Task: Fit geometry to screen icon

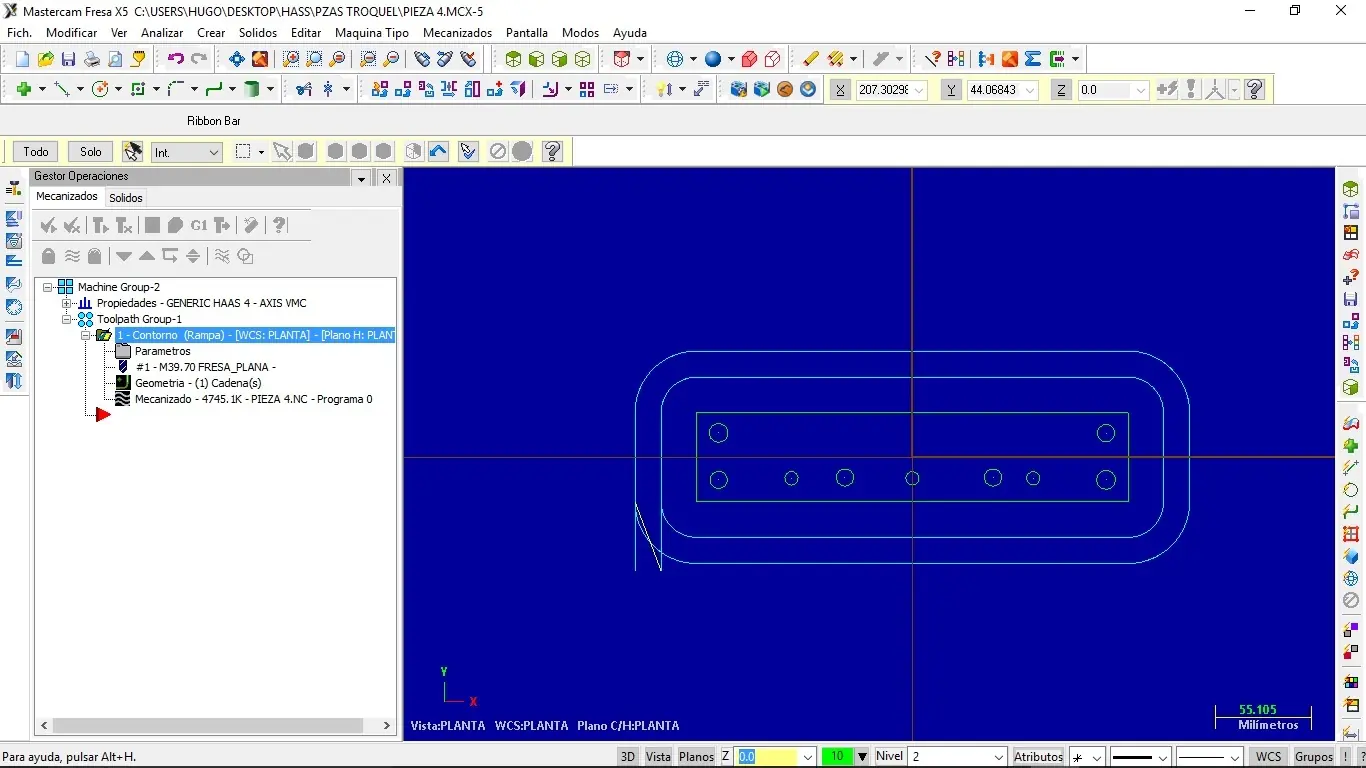Action: 237,60
